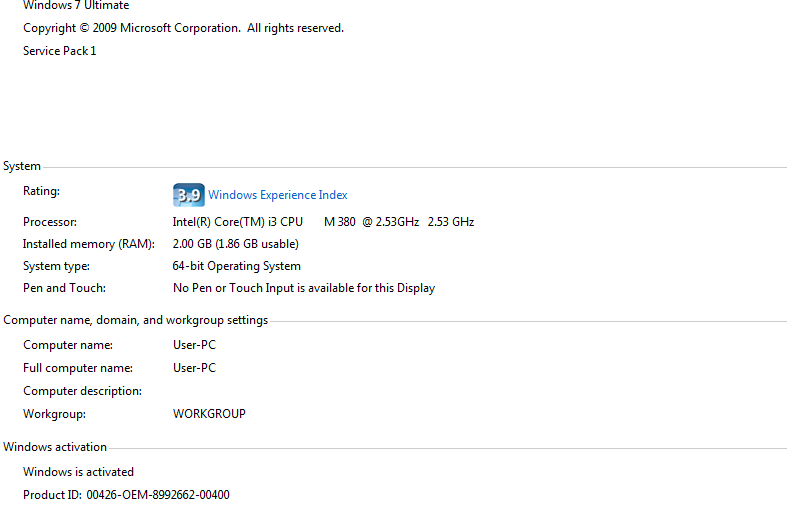Click the Microsoft copyright 2009 line
This screenshot has height=518, width=787.
183,28
